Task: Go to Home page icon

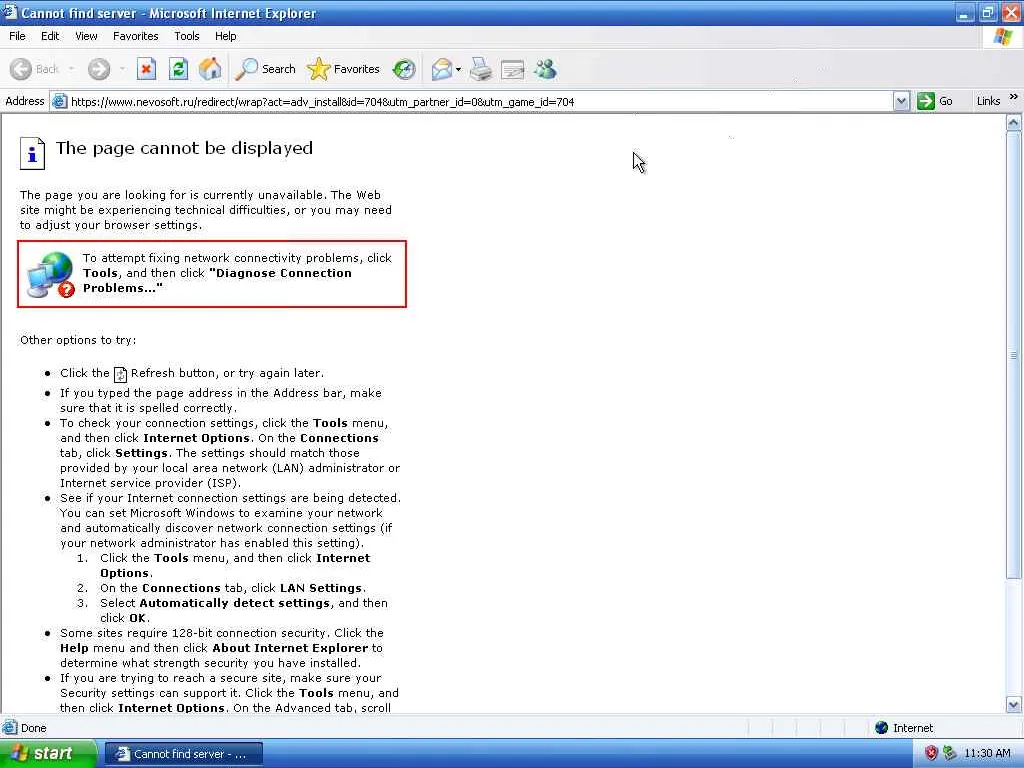Action: [210, 69]
